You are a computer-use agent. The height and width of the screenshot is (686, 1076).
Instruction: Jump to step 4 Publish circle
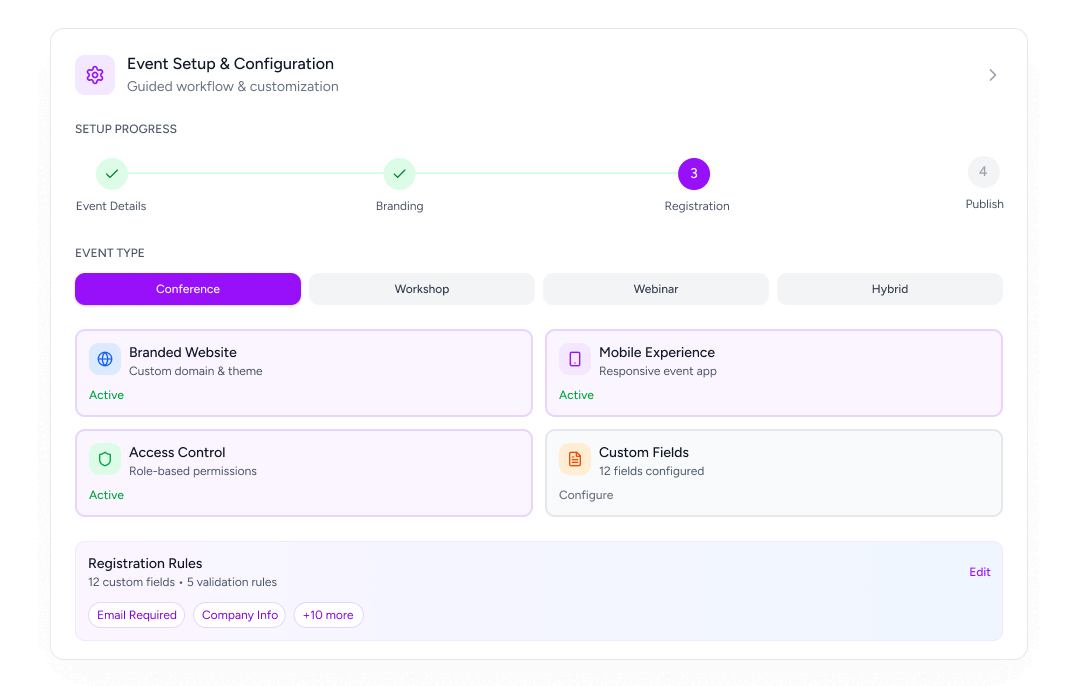coord(983,172)
